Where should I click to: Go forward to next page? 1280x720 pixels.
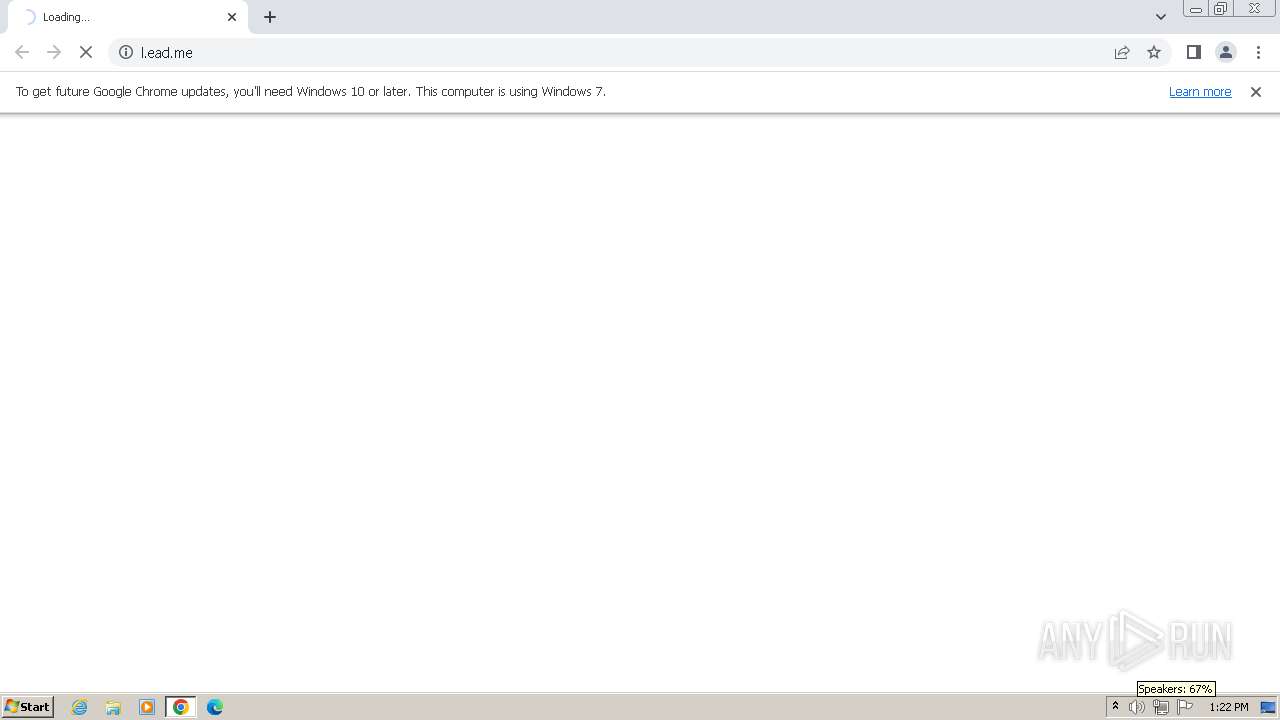54,52
